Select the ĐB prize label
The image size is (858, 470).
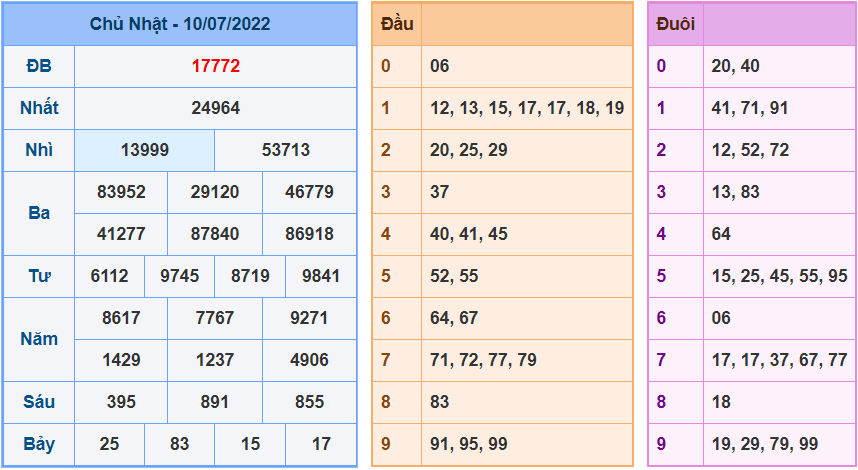point(39,66)
